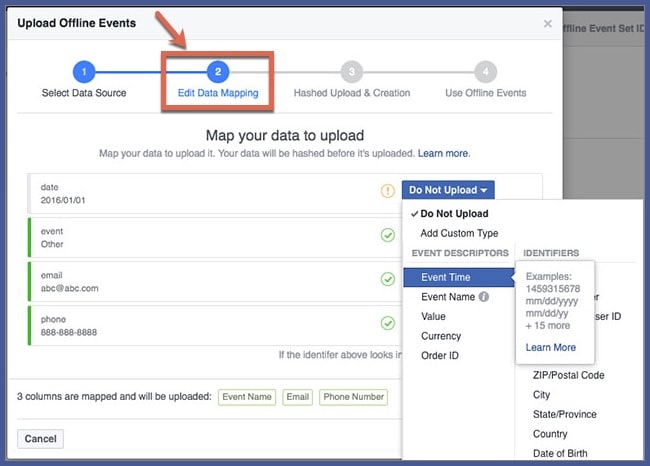This screenshot has width=650, height=466.
Task: Choose City identifier
Action: (x=541, y=395)
